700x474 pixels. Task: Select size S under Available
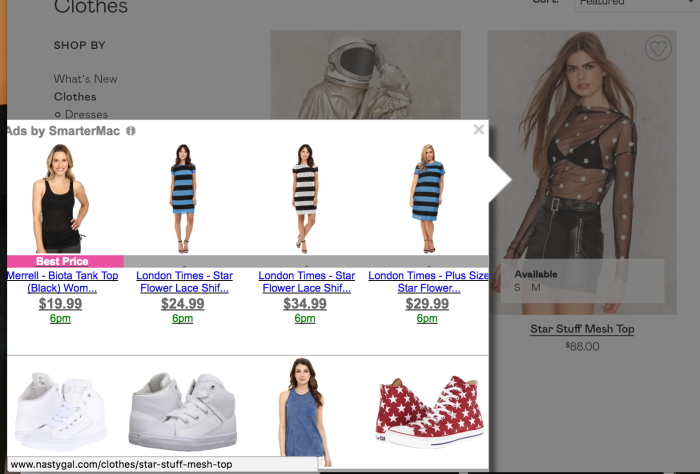pos(517,288)
